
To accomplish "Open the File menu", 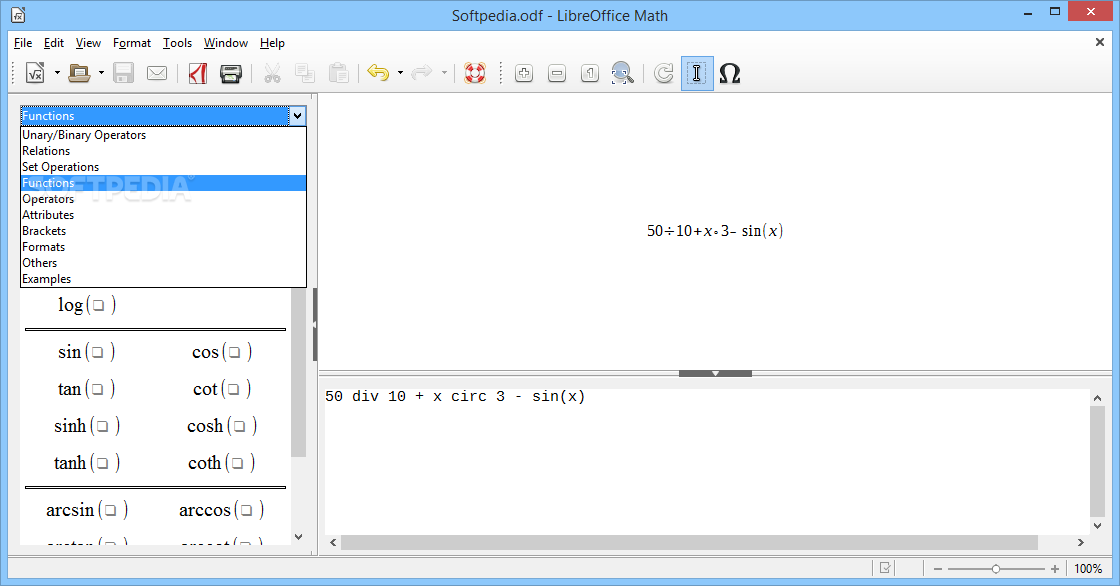I will (x=23, y=43).
